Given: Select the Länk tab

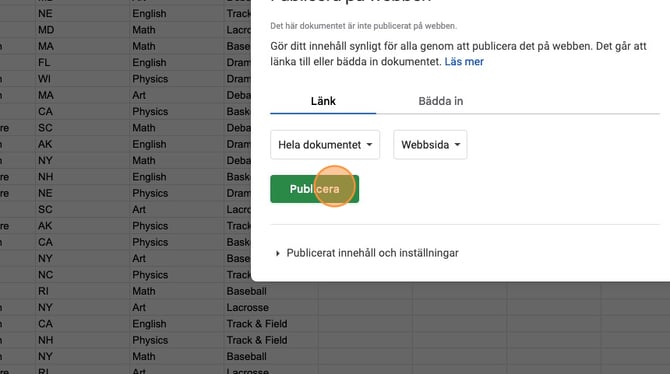Looking at the screenshot, I should pyautogui.click(x=323, y=101).
